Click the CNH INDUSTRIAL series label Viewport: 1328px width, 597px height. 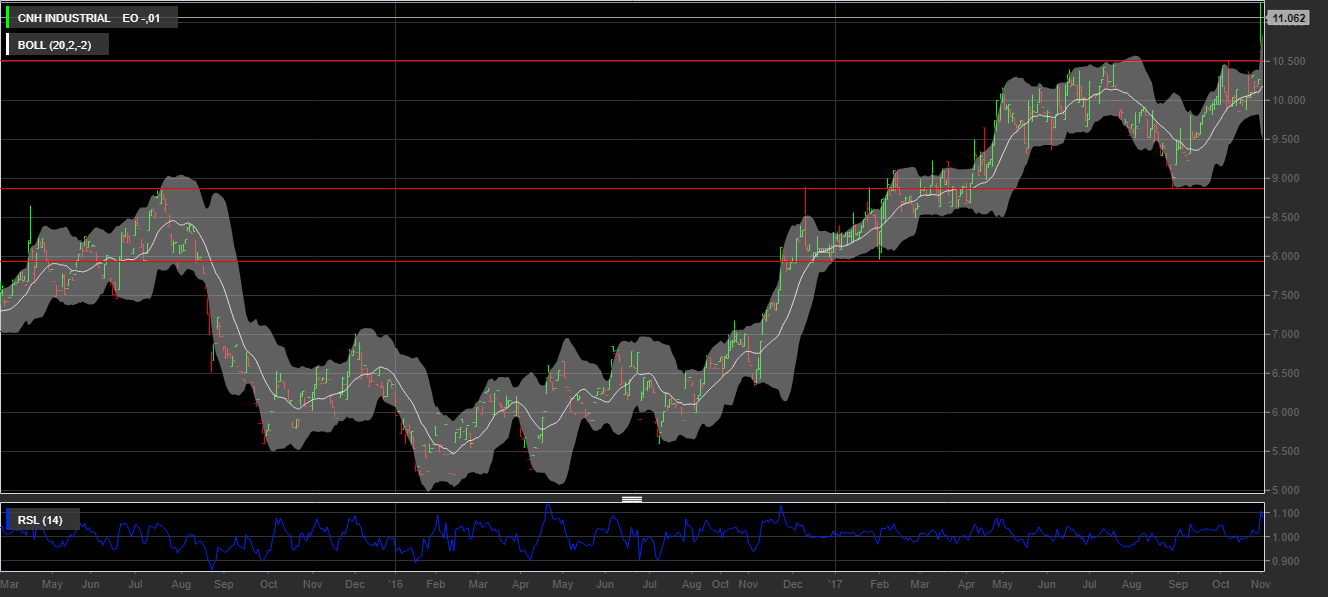(x=64, y=18)
